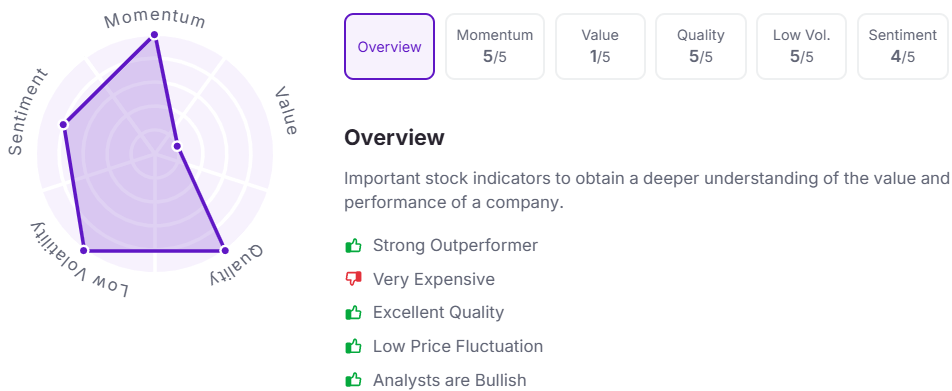Click red thumbs-down icon beside Very Expensive
The height and width of the screenshot is (391, 952).
[x=353, y=279]
